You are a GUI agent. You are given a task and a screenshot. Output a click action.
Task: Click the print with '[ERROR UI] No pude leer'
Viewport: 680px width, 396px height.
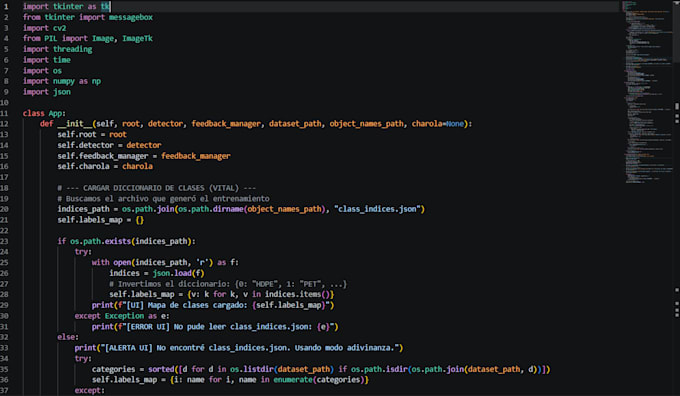click(x=215, y=327)
